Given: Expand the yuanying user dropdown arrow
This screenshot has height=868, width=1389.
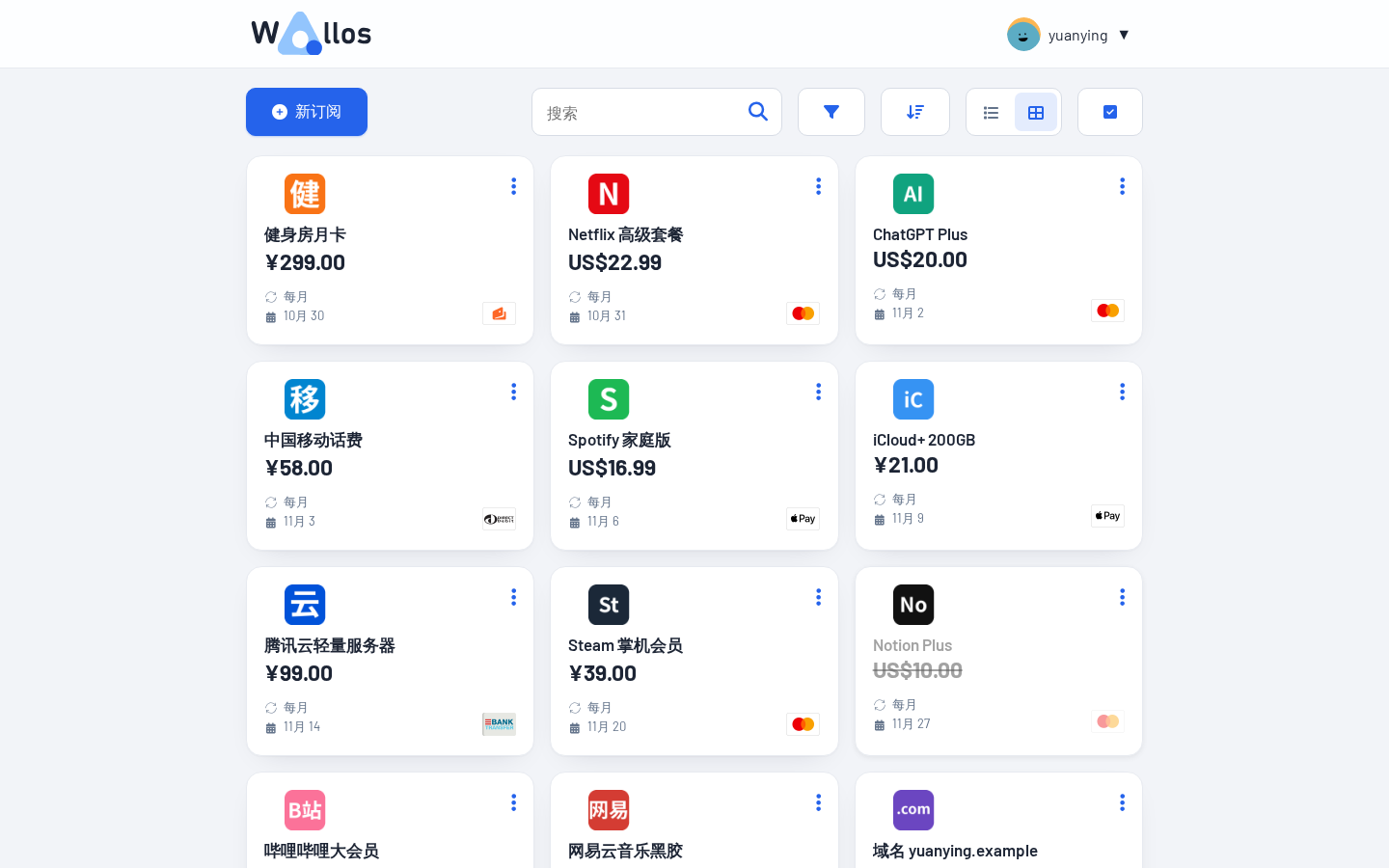Looking at the screenshot, I should coord(1124,35).
